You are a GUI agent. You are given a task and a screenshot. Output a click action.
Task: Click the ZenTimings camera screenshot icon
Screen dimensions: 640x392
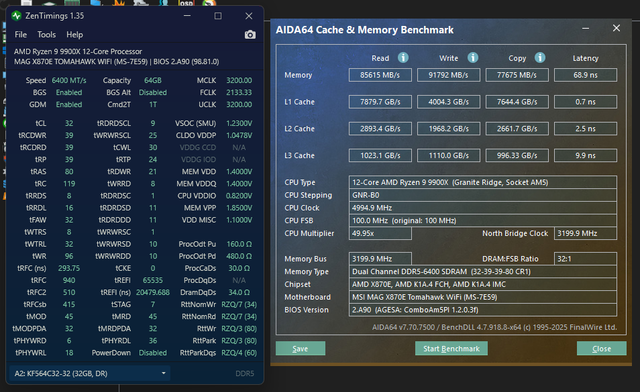point(250,35)
